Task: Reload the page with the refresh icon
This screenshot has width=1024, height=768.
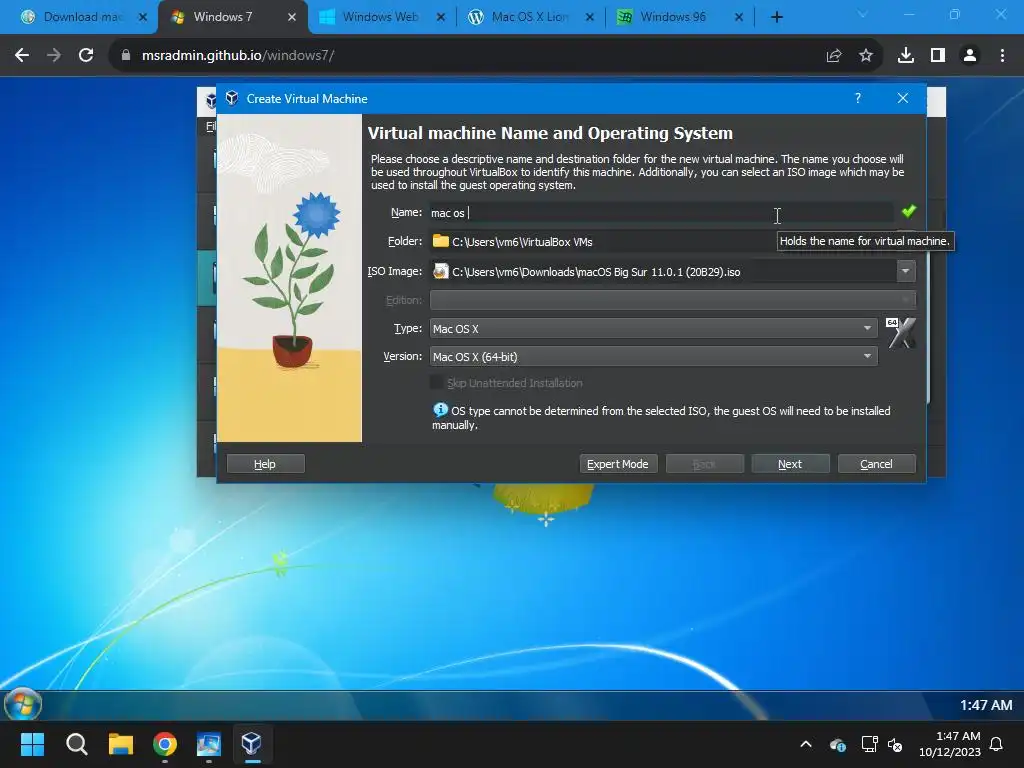Action: pyautogui.click(x=86, y=56)
